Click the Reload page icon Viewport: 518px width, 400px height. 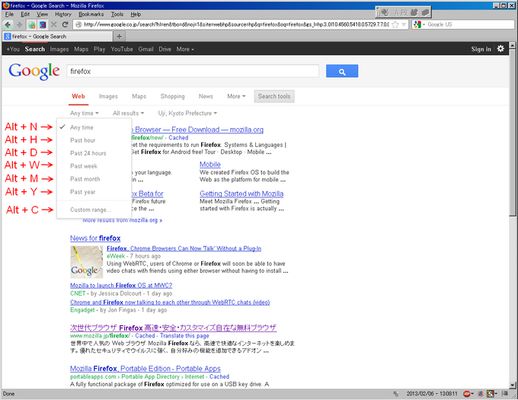(65, 25)
